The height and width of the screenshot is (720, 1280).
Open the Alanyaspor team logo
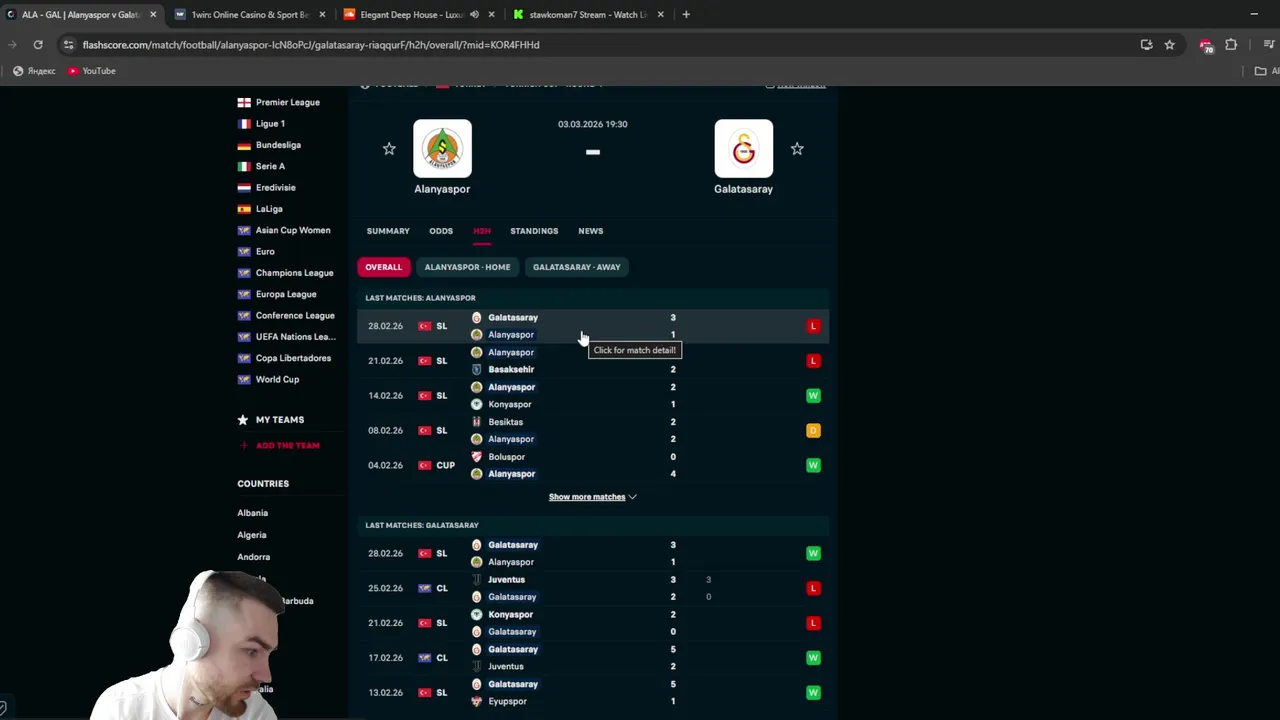(442, 149)
